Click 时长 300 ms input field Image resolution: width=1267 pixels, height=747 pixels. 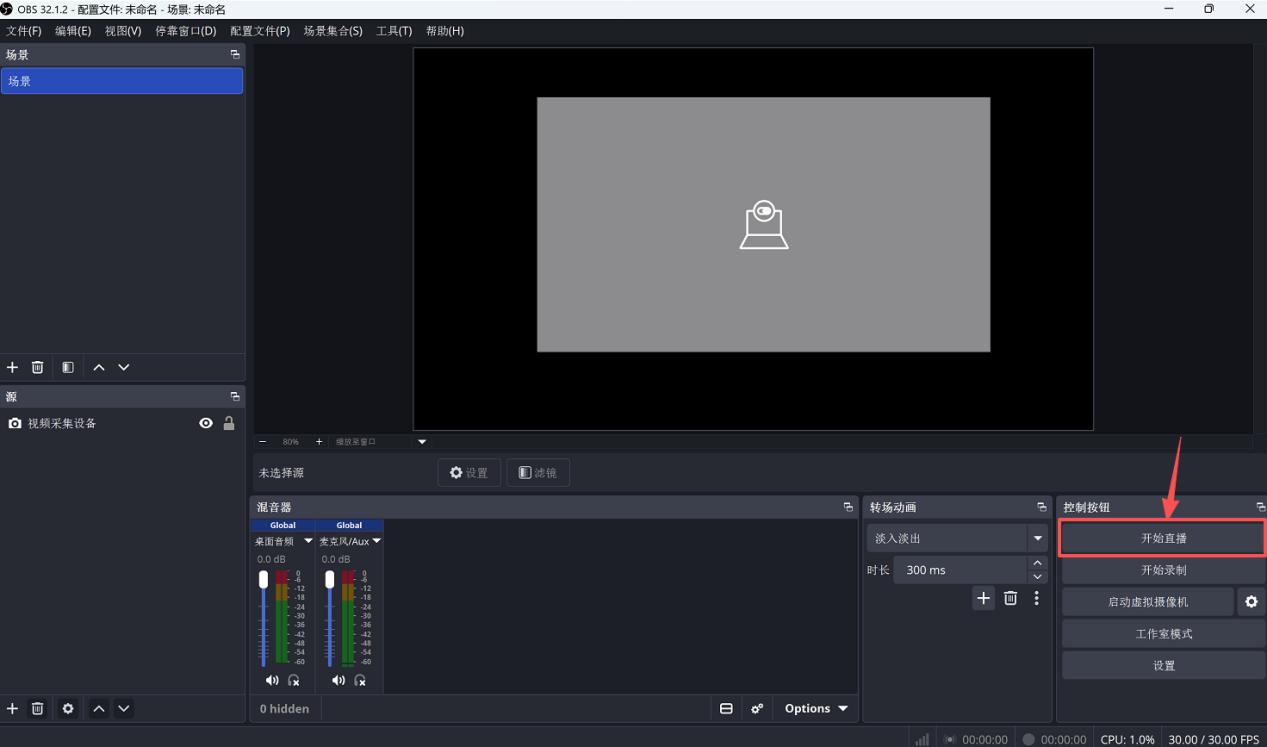pyautogui.click(x=961, y=570)
